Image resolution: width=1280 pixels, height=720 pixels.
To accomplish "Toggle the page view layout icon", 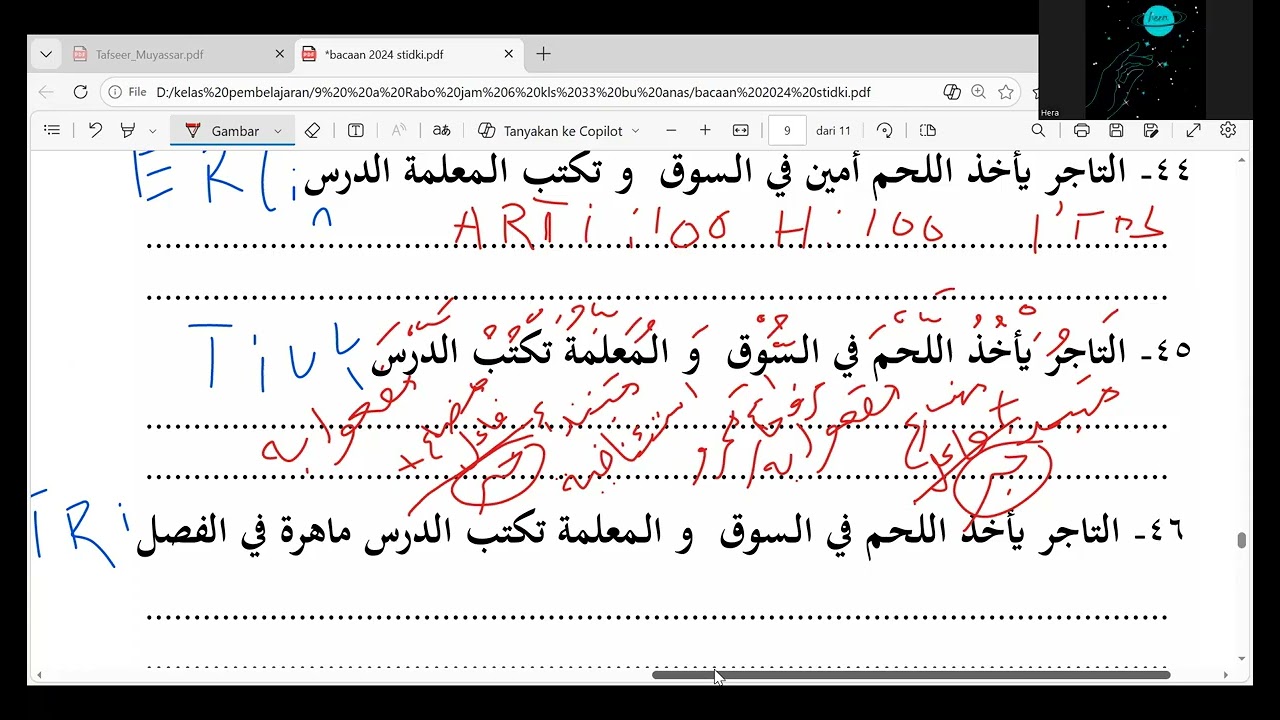I will [x=928, y=130].
